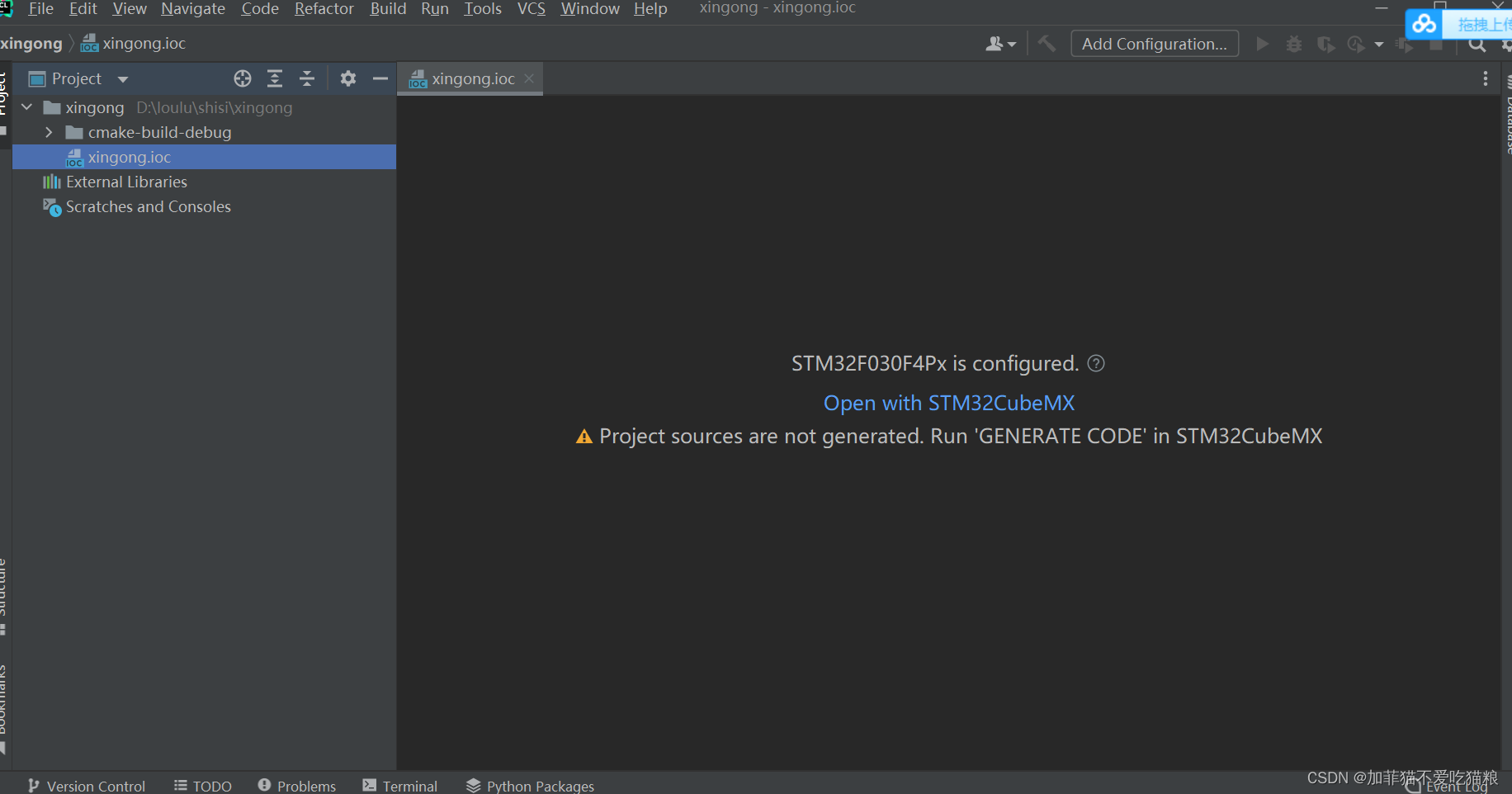Click the Profiler run icon
Screen dimensions: 1512x794
(1356, 44)
